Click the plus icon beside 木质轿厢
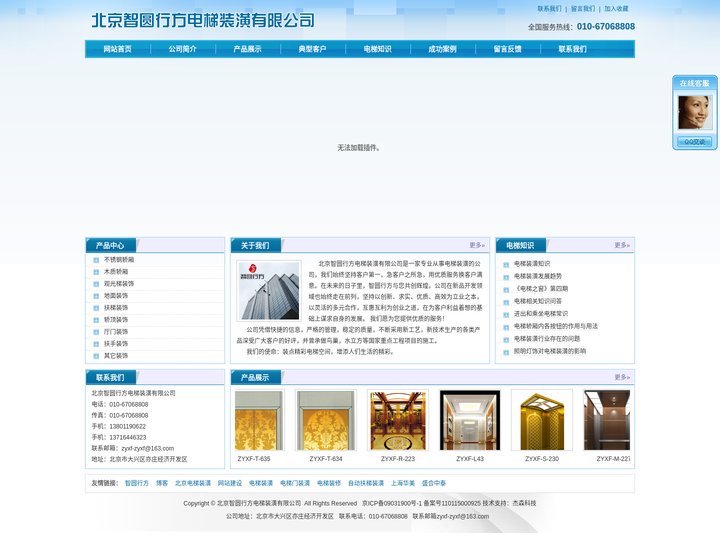 tap(96, 272)
